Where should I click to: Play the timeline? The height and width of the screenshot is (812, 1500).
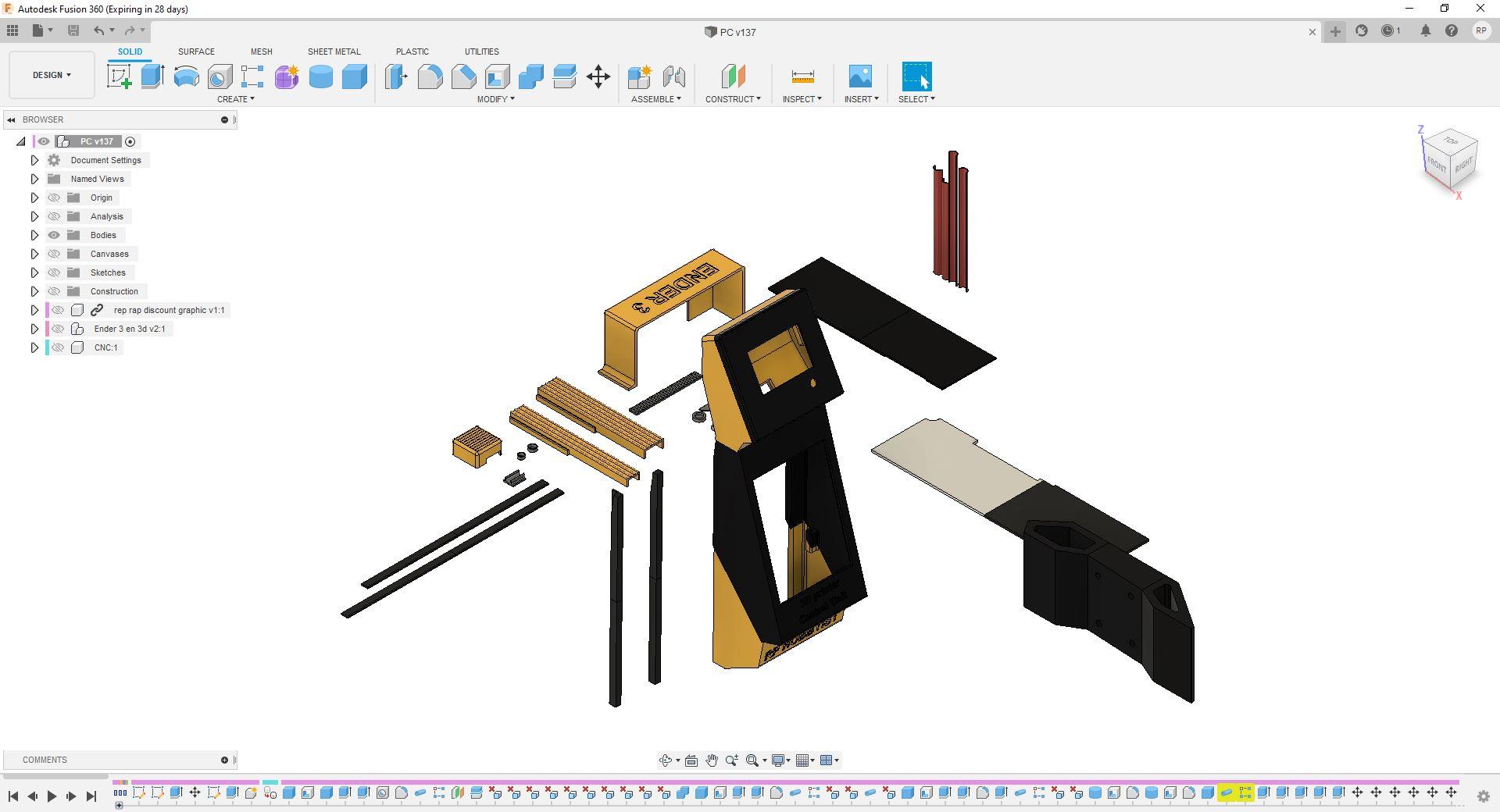point(52,796)
